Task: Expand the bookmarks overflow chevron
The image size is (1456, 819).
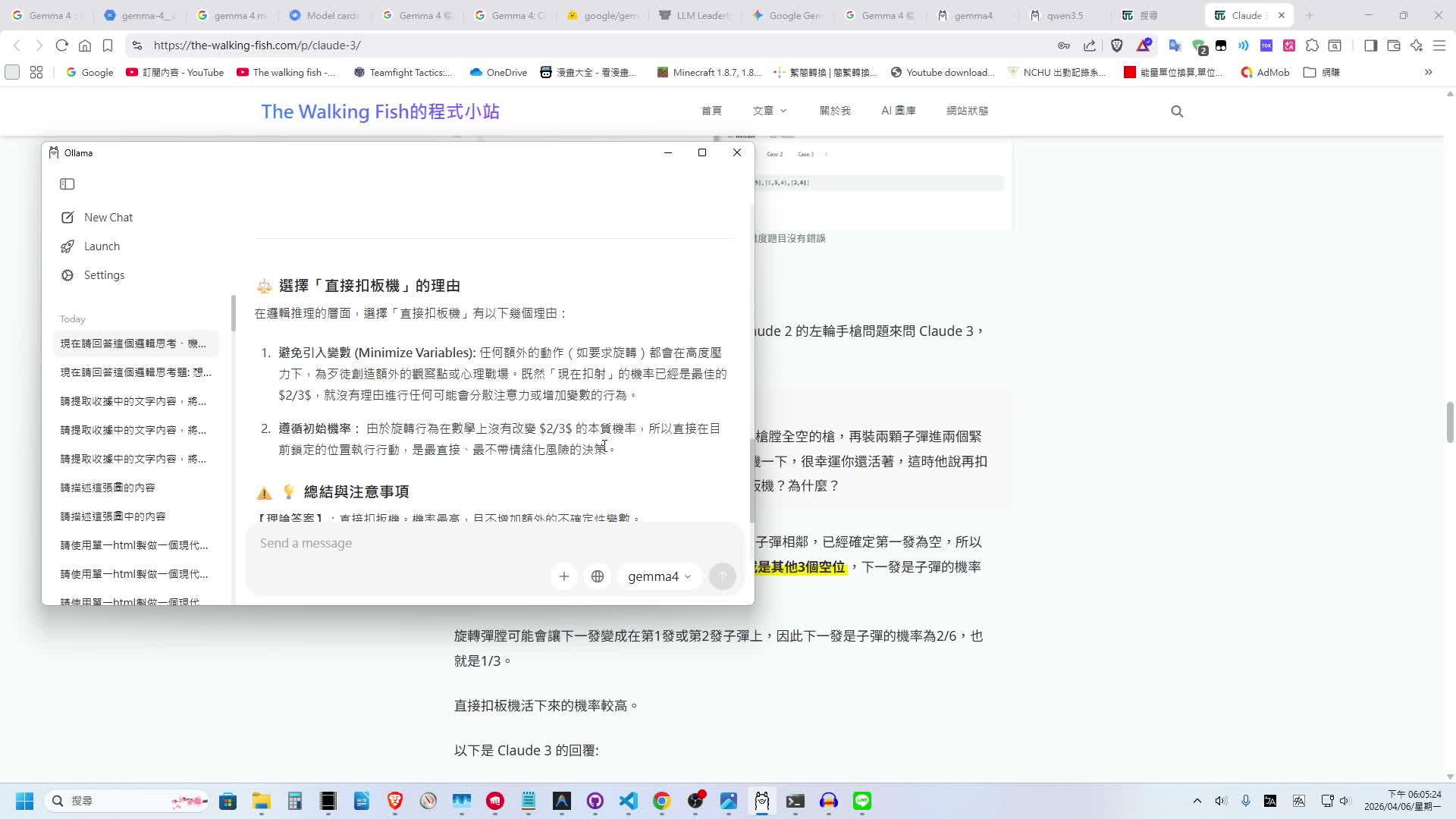Action: coord(1429,73)
